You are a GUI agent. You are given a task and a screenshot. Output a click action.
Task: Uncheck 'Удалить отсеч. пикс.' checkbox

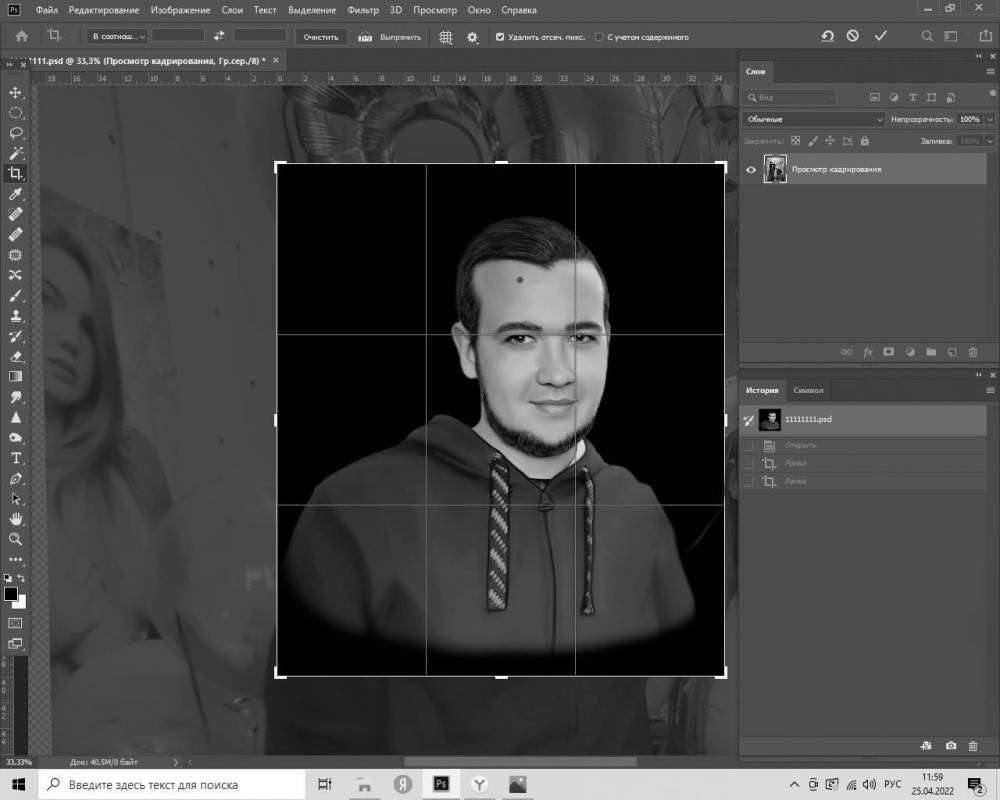(500, 37)
